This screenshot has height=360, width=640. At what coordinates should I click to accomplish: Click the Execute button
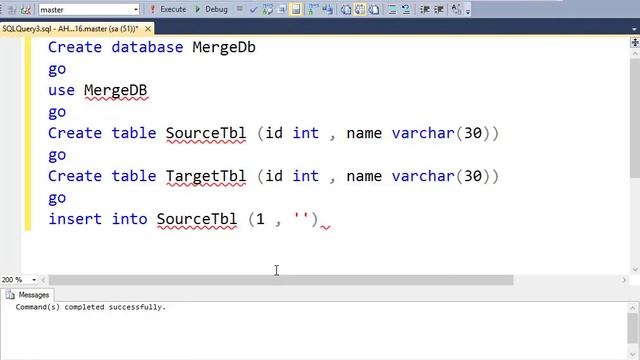pos(168,9)
